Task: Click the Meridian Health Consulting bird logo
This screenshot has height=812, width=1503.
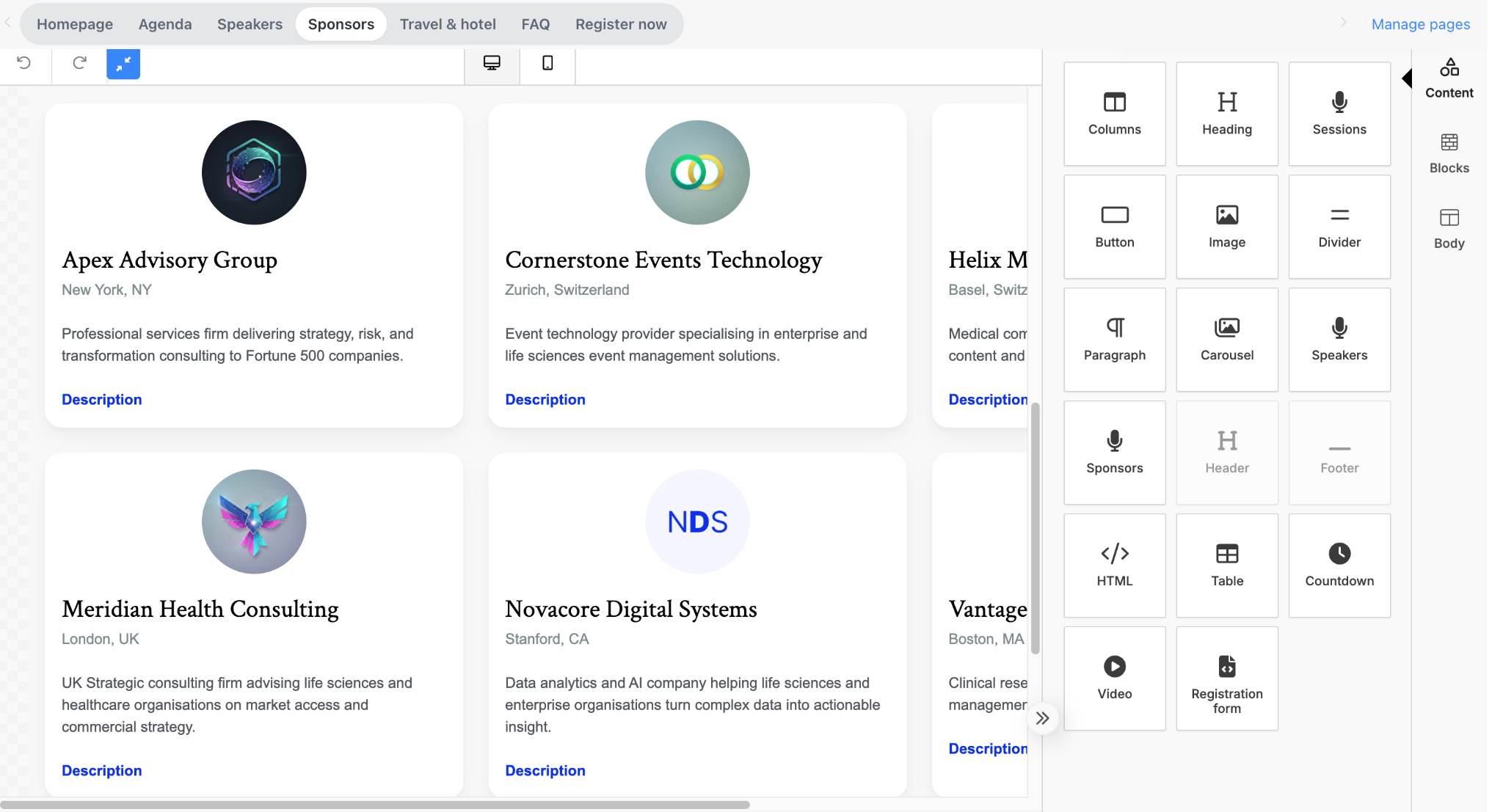Action: tap(254, 522)
